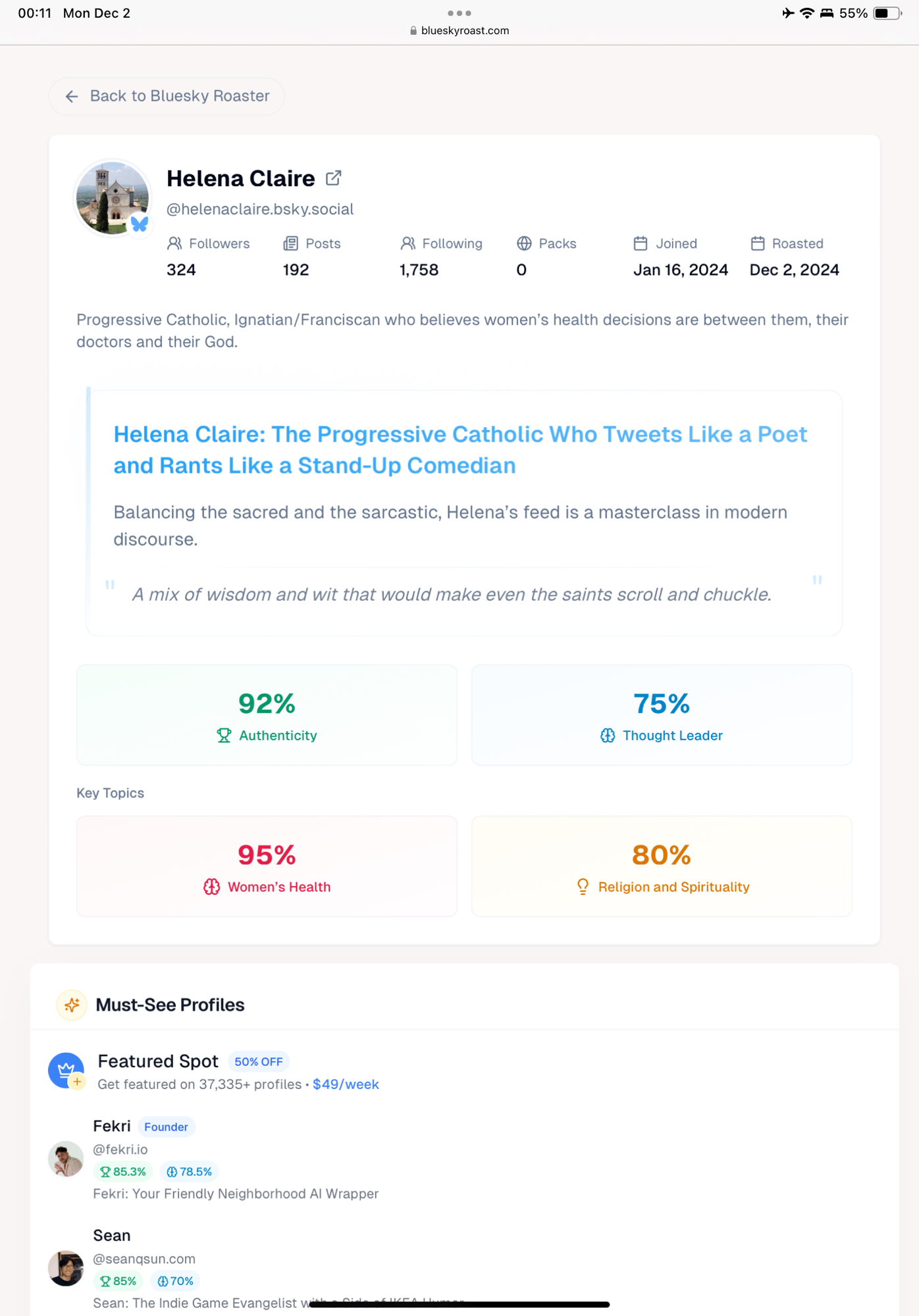Open Sean's profile avatar
919x1316 pixels.
point(66,1268)
